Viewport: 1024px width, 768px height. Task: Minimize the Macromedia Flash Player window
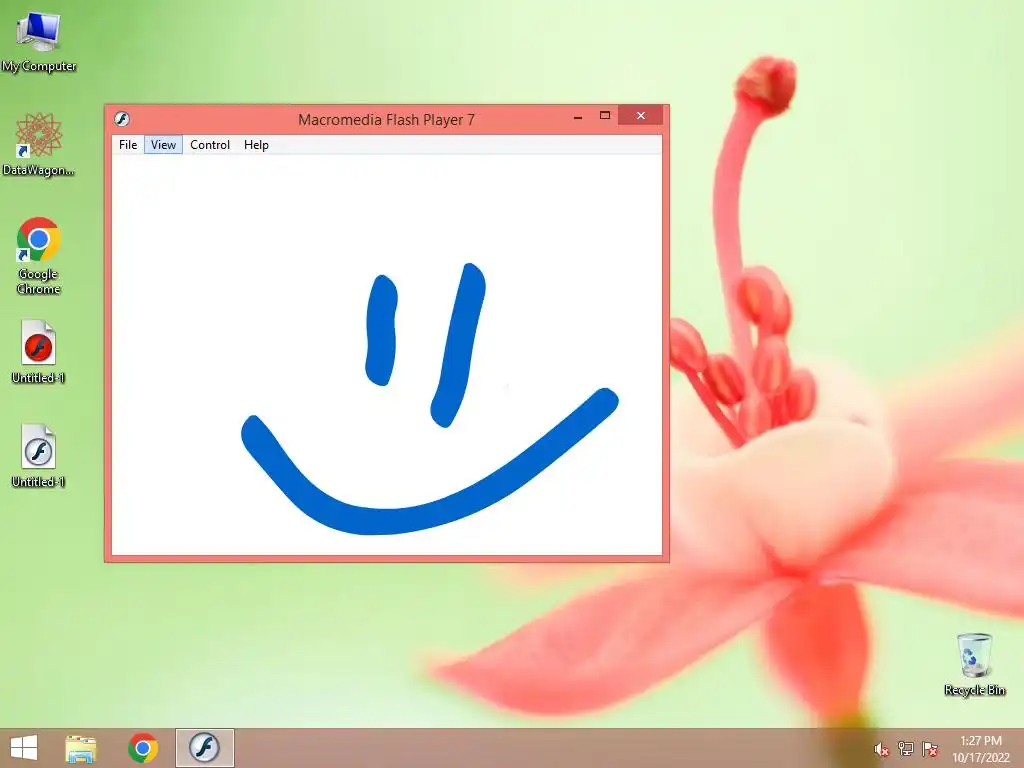coord(577,116)
